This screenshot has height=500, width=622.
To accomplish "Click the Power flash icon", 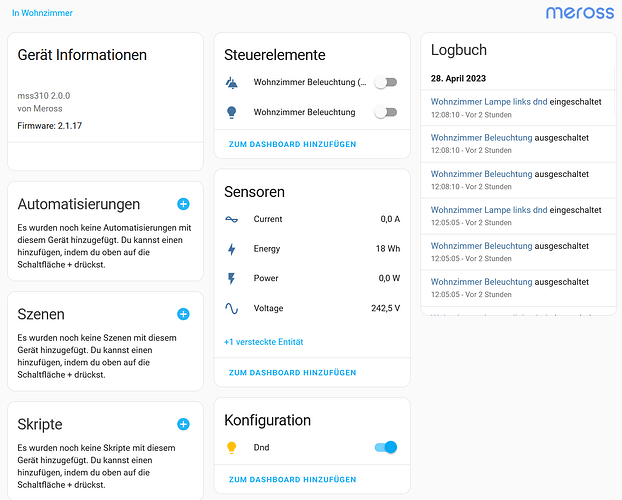I will 232,279.
